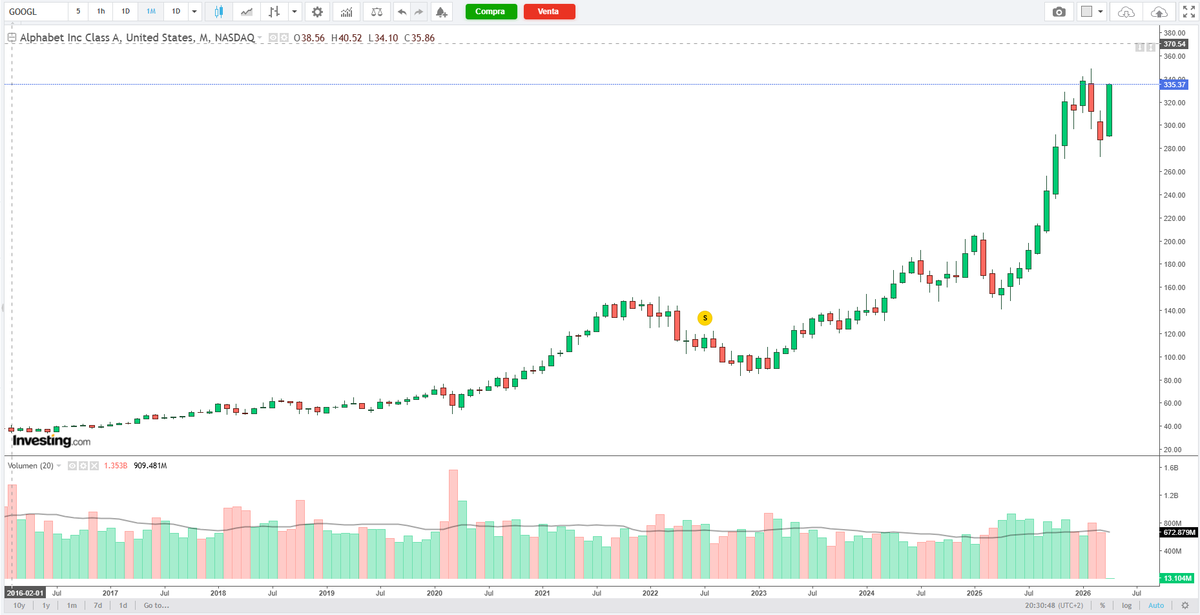Hide the Volumen indicator eye icon
This screenshot has height=615, width=1200.
pyautogui.click(x=73, y=465)
